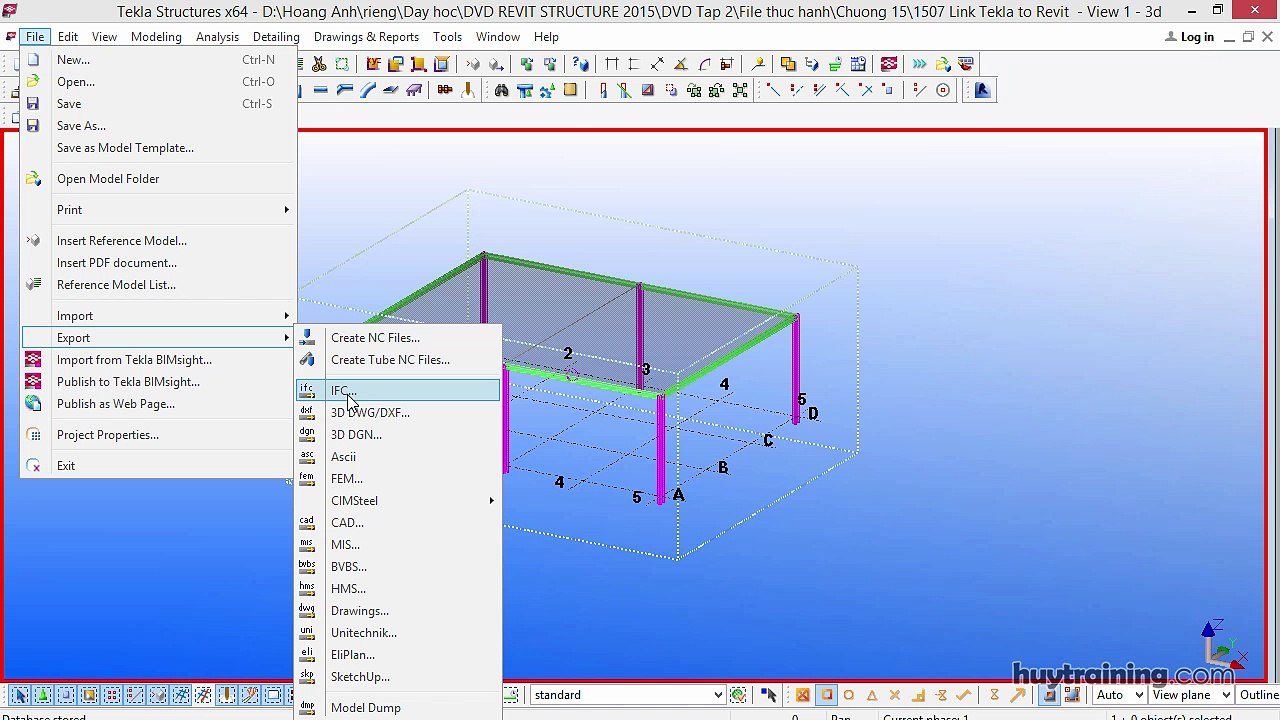
Task: Expand the Import submenu
Action: [158, 315]
